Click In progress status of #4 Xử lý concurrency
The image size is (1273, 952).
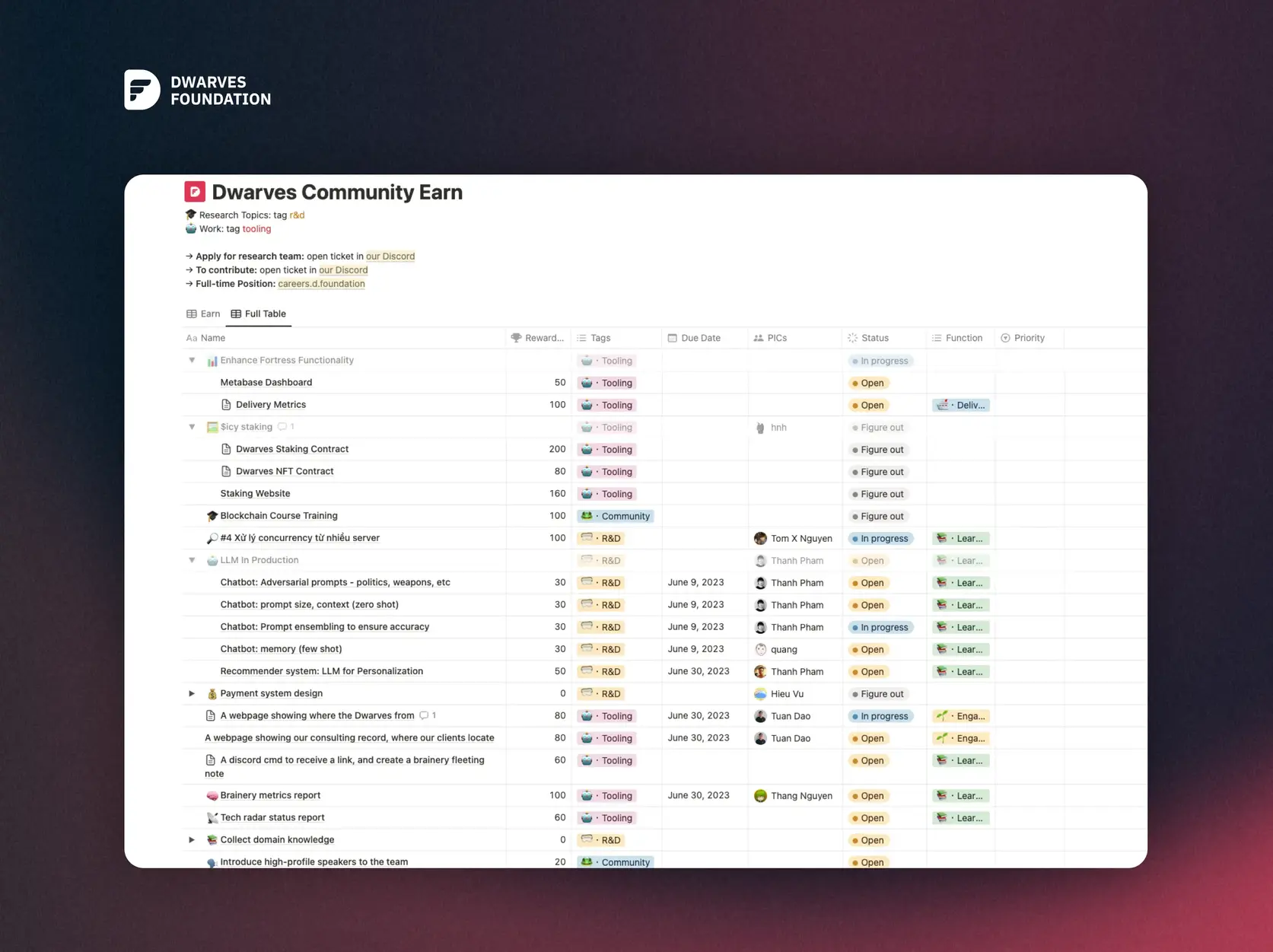880,538
